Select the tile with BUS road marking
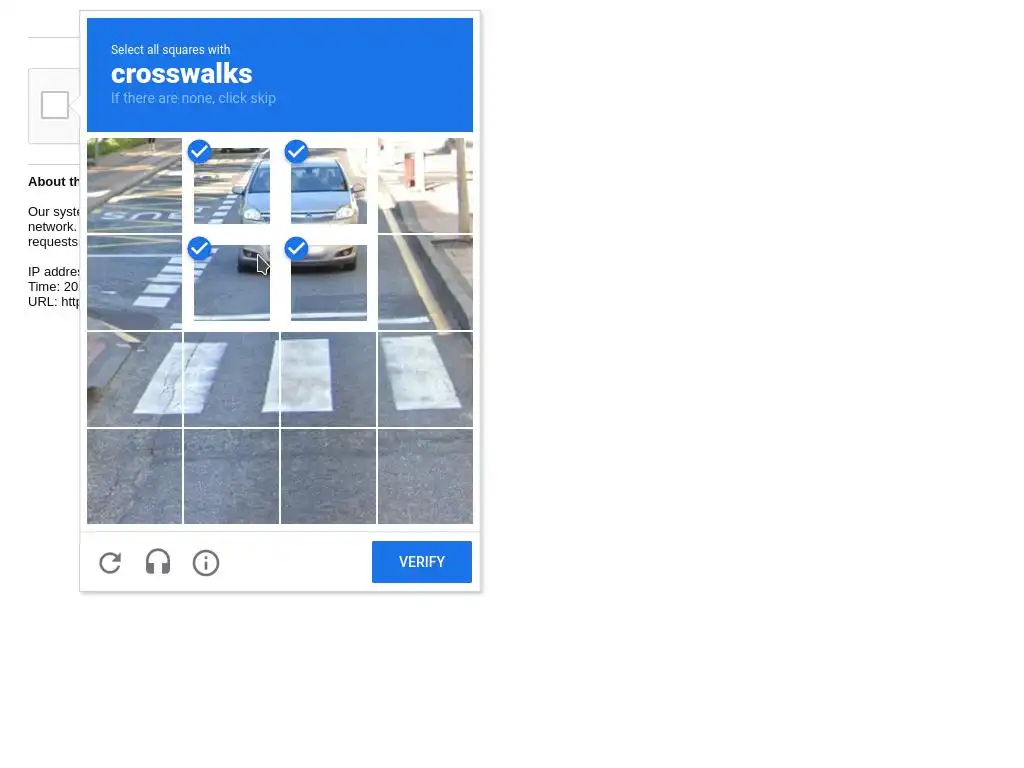This screenshot has width=1024, height=768. pyautogui.click(x=135, y=185)
